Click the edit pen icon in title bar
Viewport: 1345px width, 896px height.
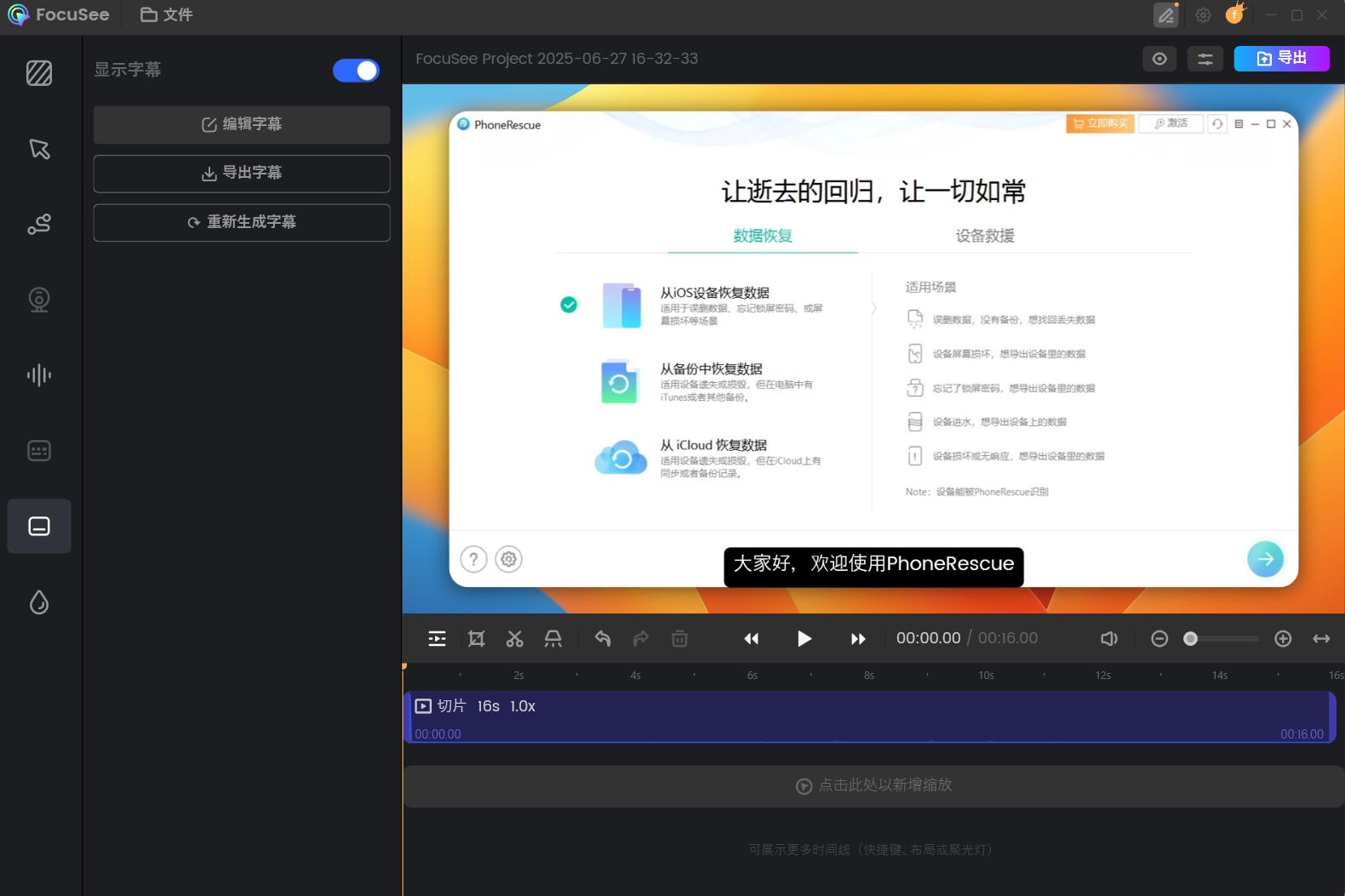point(1165,14)
